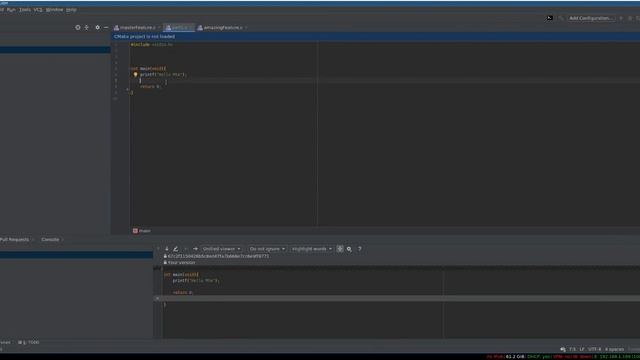Viewport: 640px width, 360px height.
Task: Open the Run menu
Action: [11, 9]
